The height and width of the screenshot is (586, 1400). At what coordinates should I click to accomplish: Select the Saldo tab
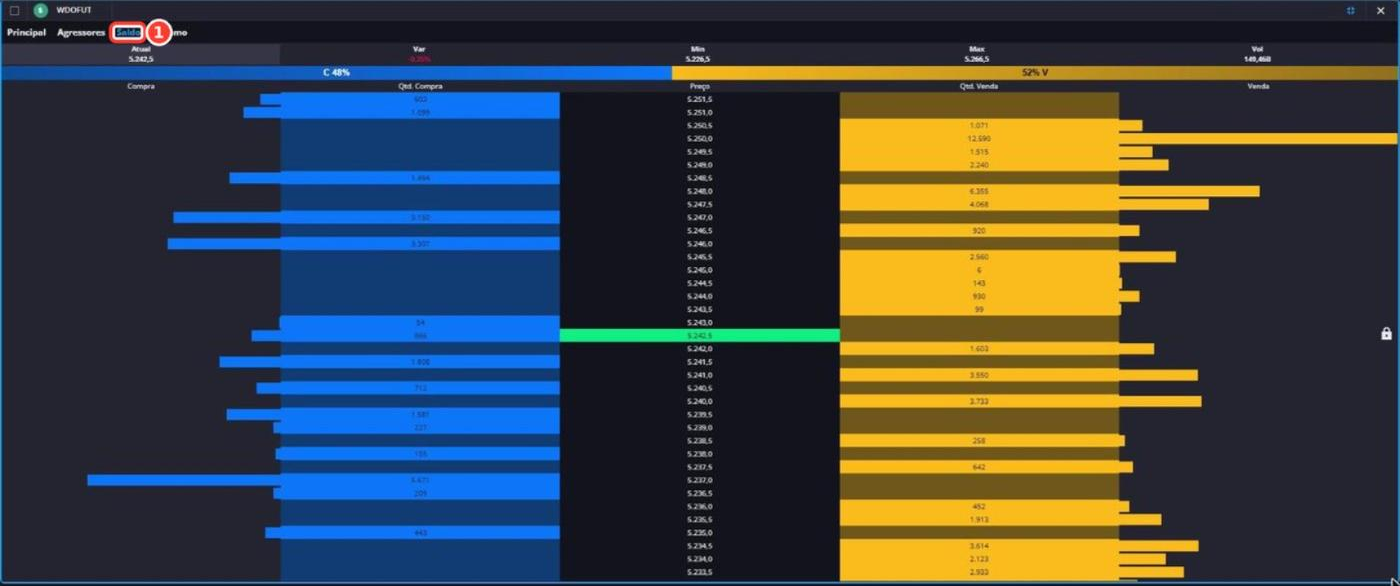[x=127, y=33]
